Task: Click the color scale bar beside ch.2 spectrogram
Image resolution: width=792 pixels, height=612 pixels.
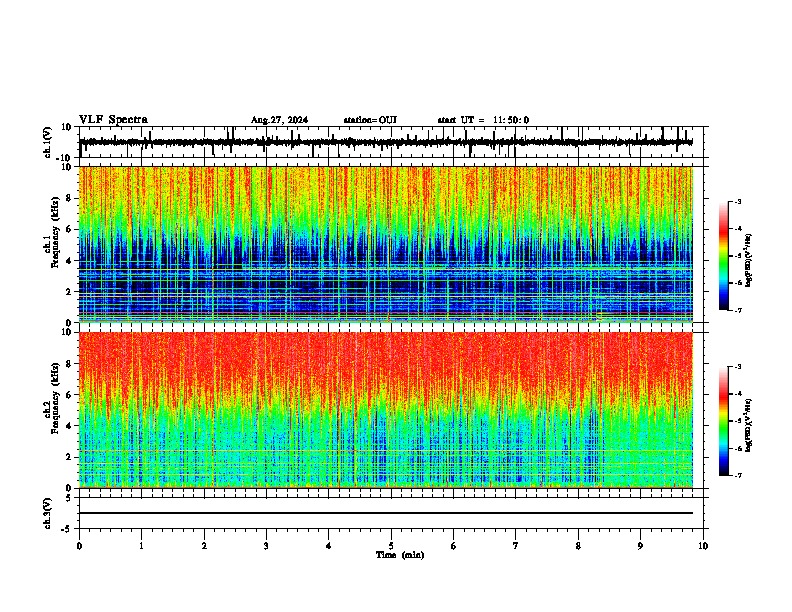Action: point(724,421)
